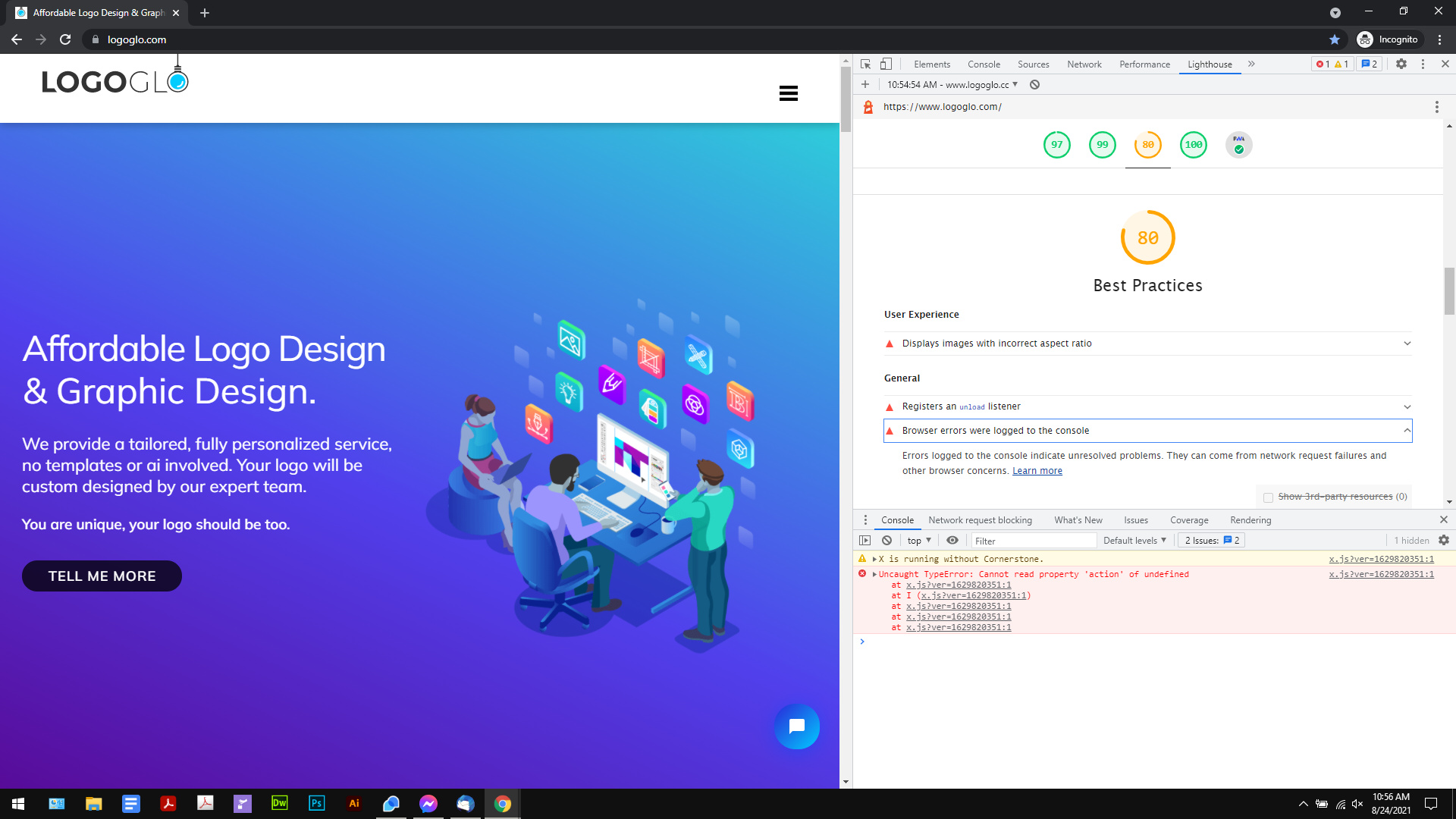
Task: Click the Photoshop icon in taskbar
Action: (316, 803)
